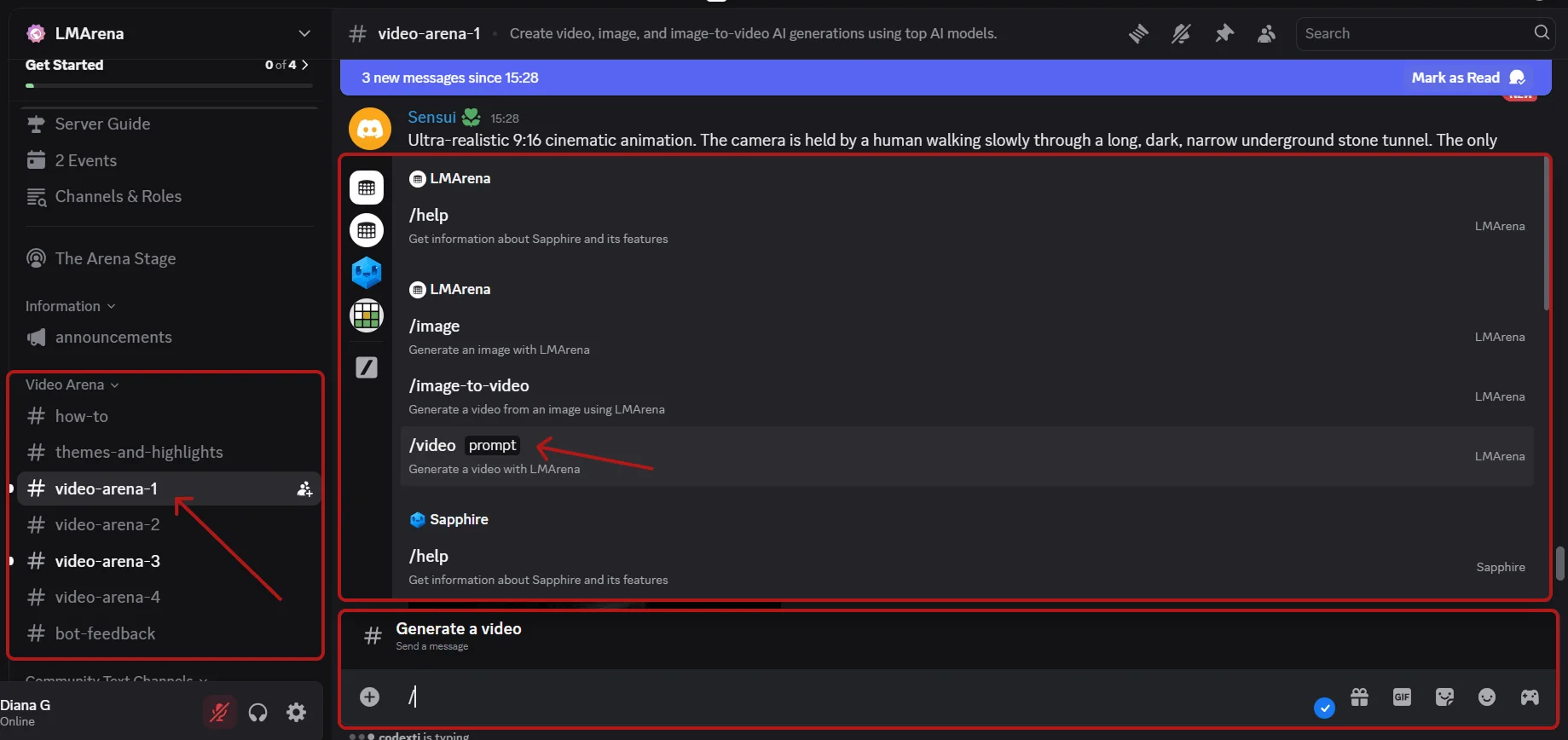Viewport: 1568px width, 740px height.
Task: Open the GIF picker
Action: coord(1402,697)
